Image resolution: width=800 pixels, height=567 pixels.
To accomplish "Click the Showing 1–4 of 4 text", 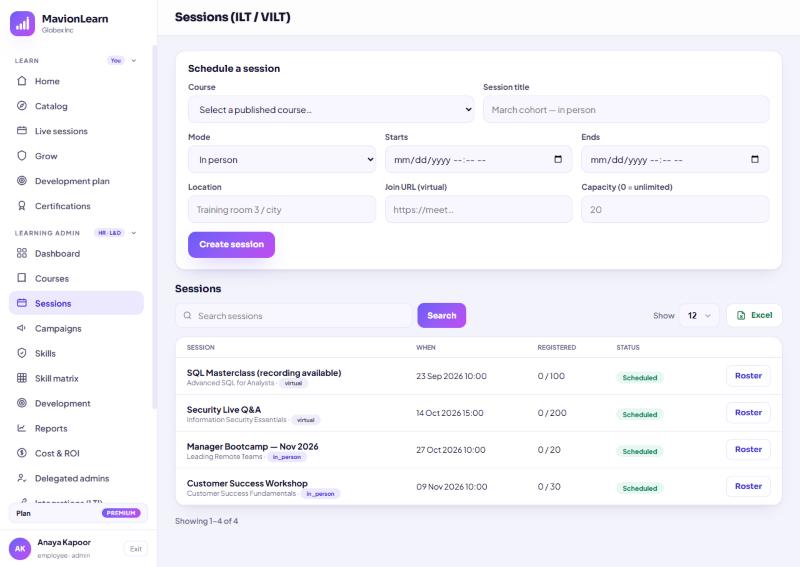I will point(206,521).
